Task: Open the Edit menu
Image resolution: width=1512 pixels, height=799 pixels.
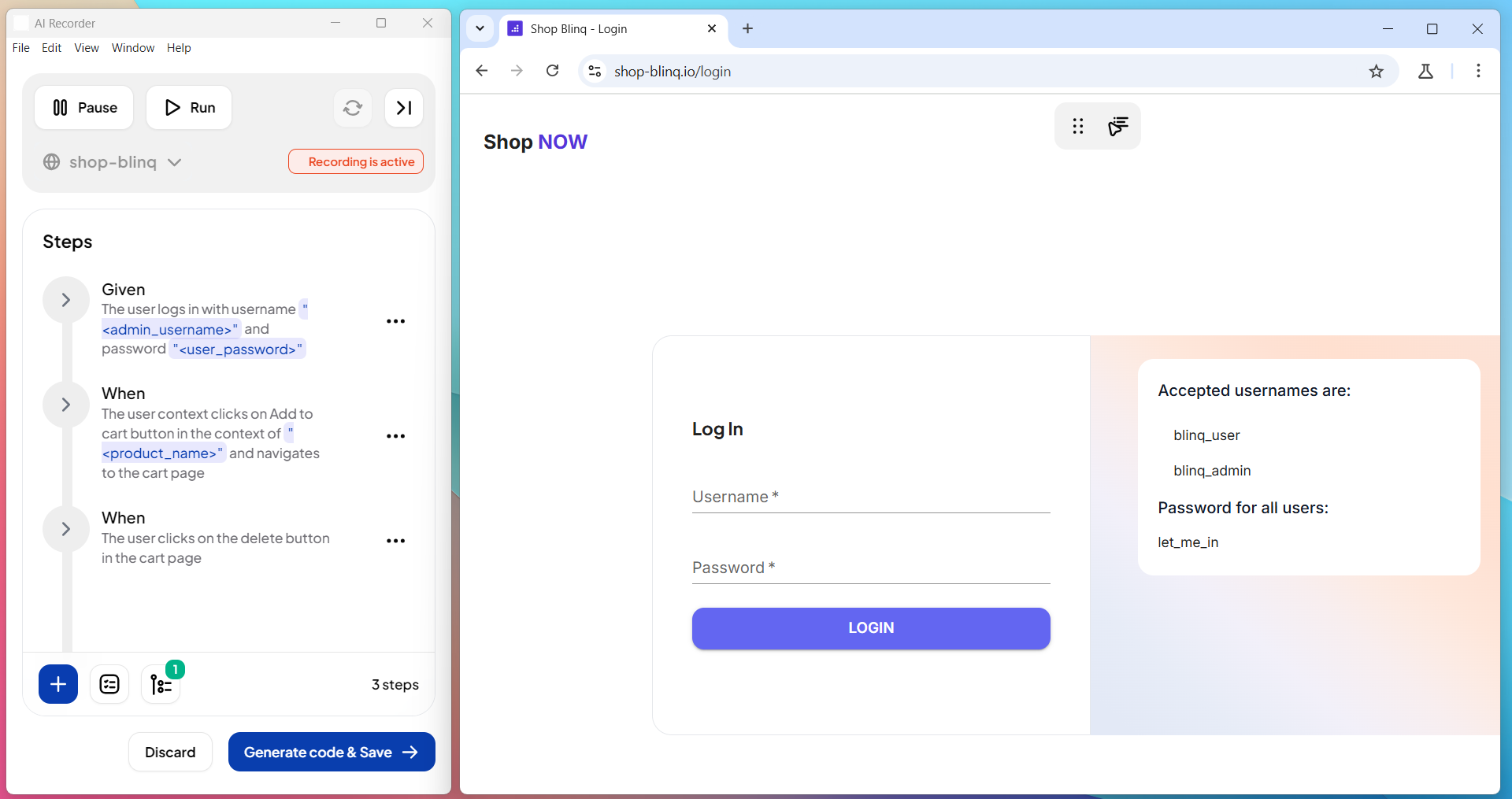Action: click(51, 48)
